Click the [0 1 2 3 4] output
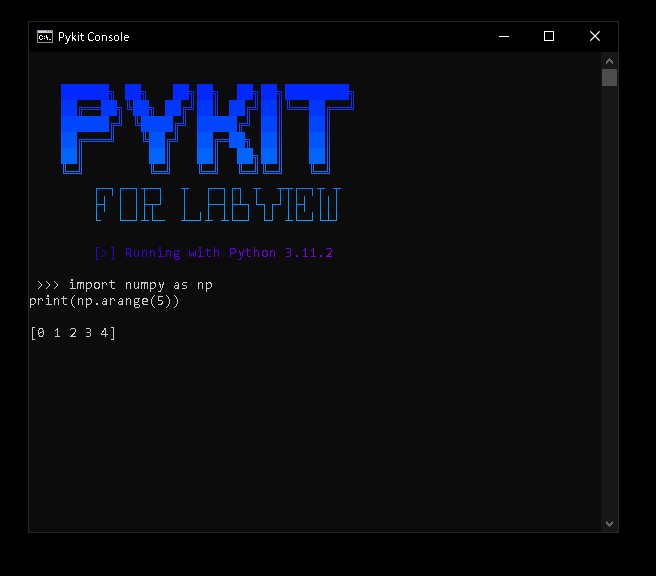Screen dimensions: 656x576 point(73,333)
